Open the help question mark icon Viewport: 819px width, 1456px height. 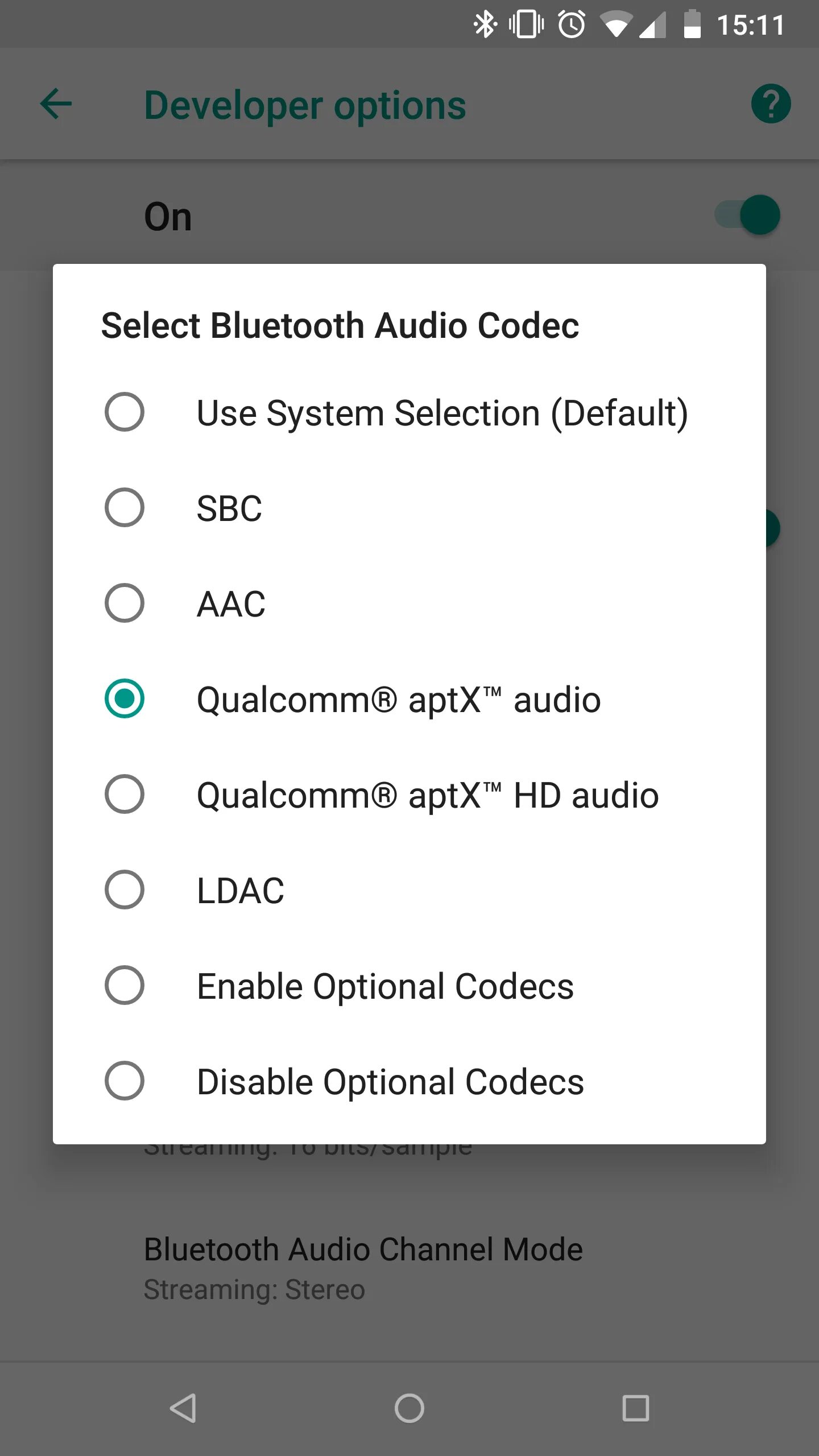click(771, 104)
